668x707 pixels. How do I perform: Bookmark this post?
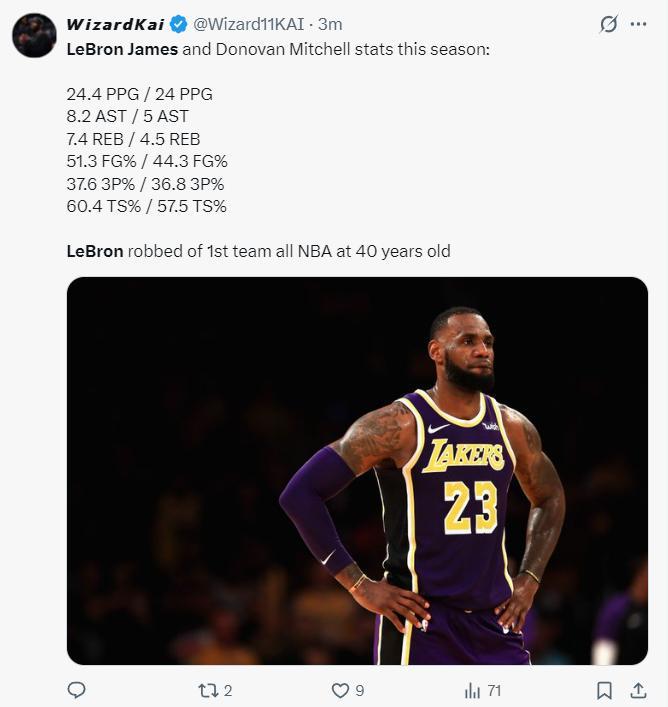tap(604, 690)
